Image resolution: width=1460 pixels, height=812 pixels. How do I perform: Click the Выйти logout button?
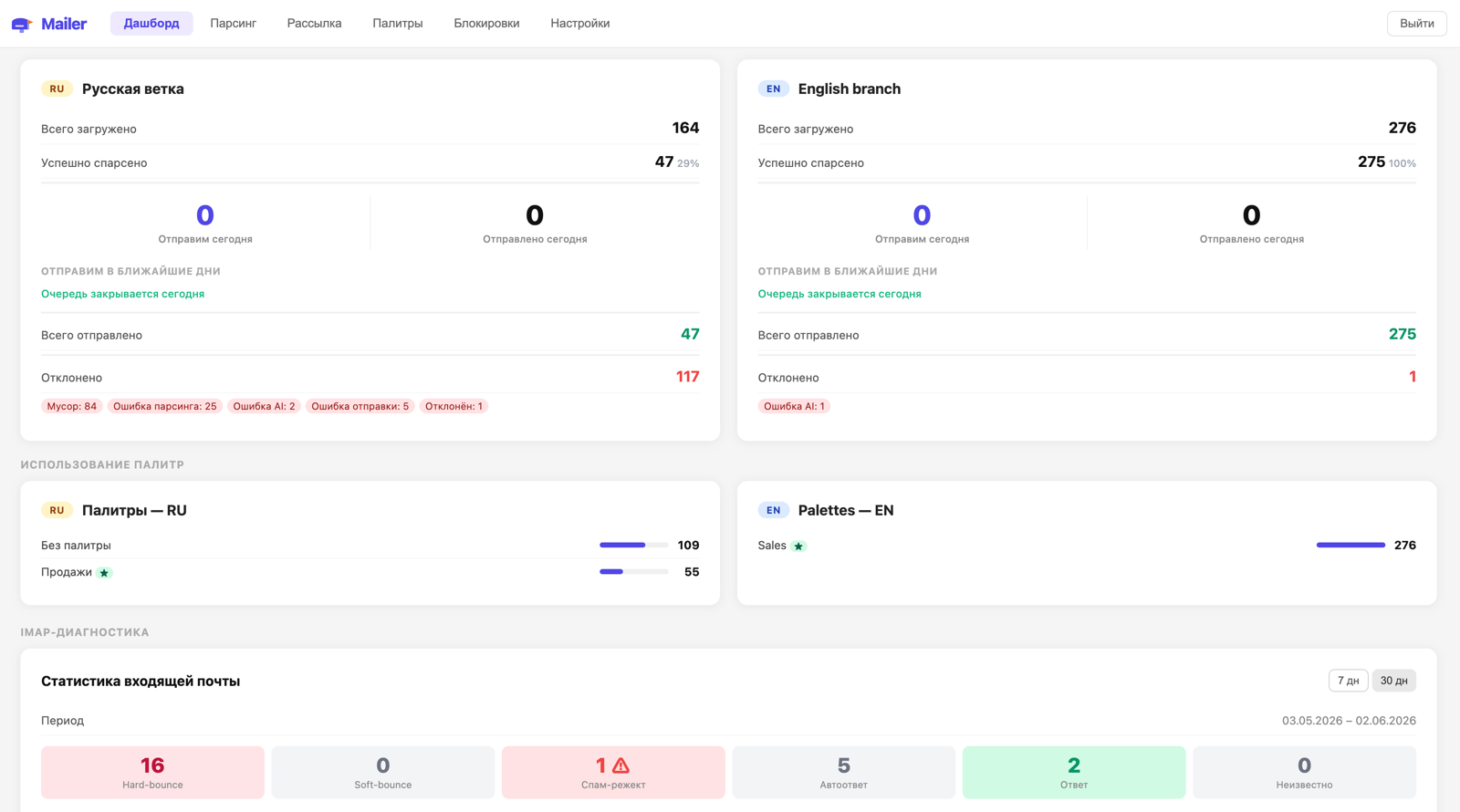pos(1416,24)
